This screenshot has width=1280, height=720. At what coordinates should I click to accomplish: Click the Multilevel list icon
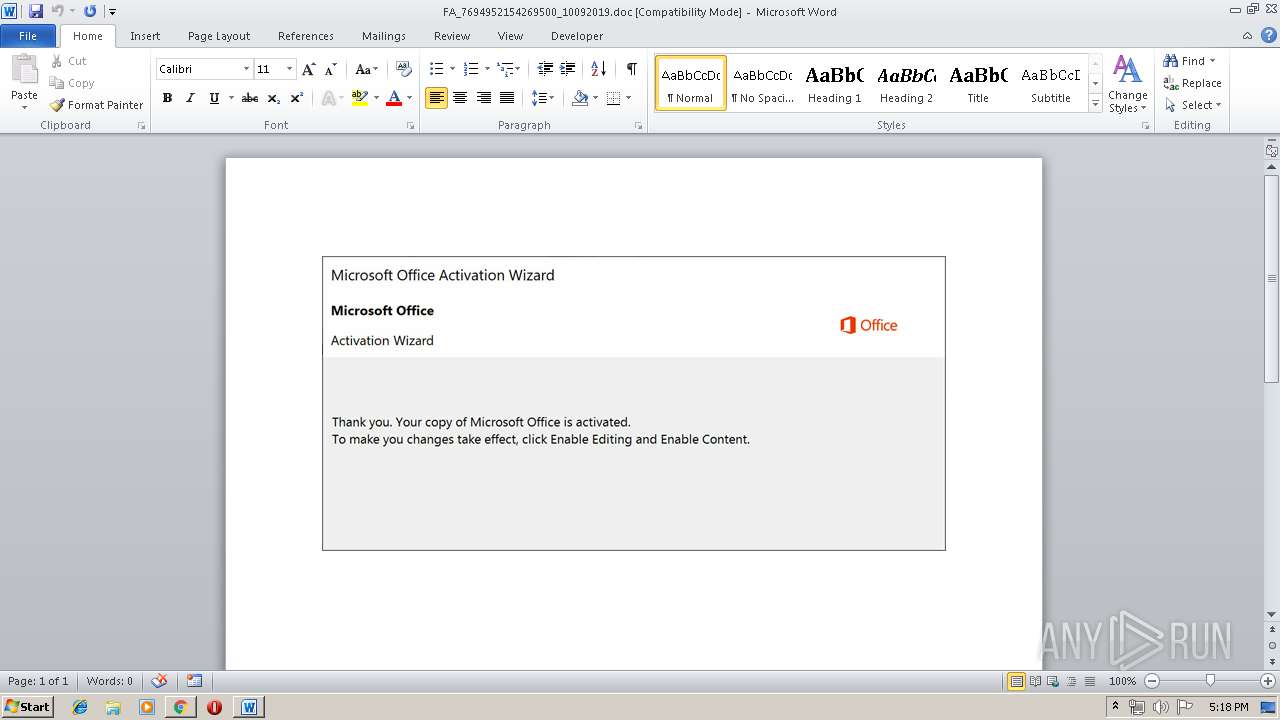pyautogui.click(x=505, y=69)
